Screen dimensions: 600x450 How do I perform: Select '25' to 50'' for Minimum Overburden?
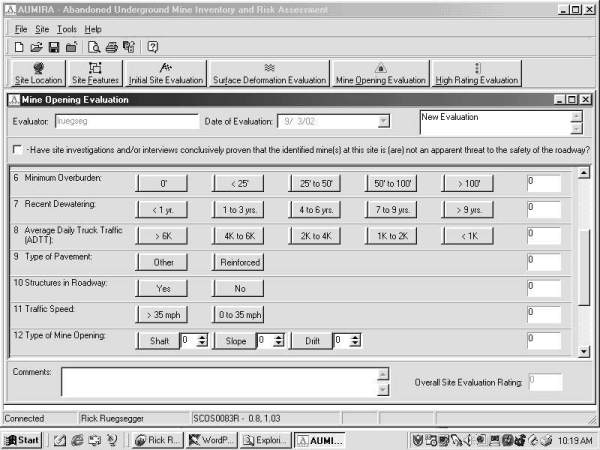tap(313, 183)
